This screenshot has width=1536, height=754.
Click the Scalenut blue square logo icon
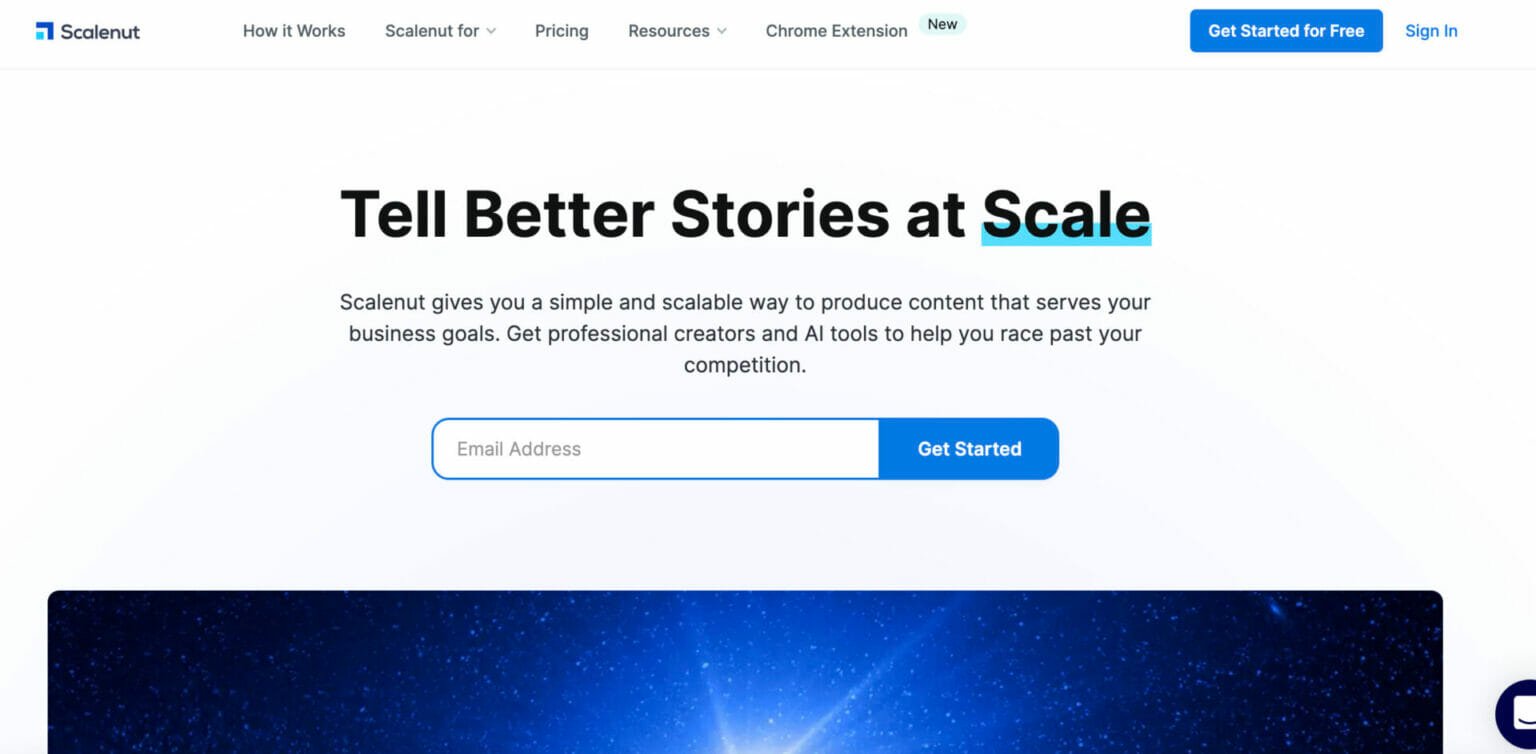coord(44,31)
